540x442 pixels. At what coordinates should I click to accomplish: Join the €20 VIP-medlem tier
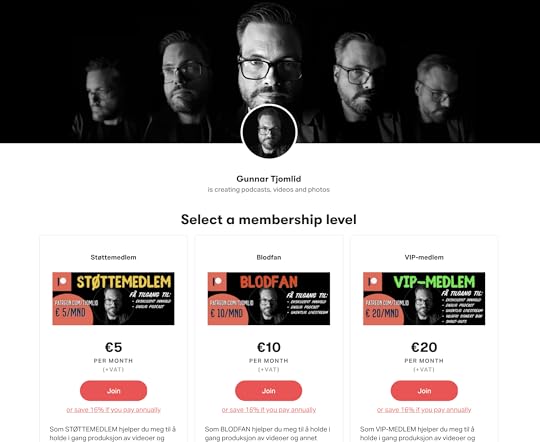(424, 391)
